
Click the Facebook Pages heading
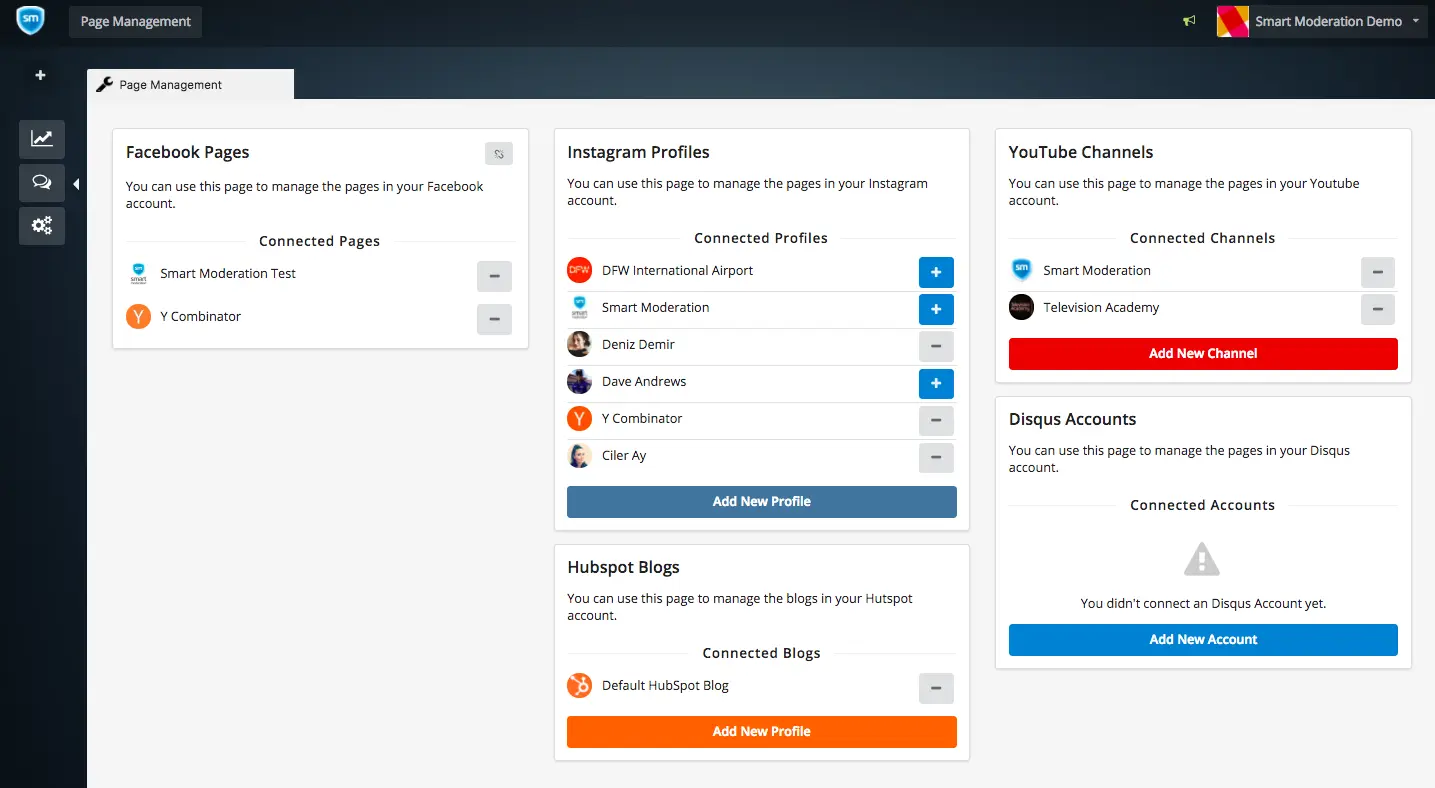coord(188,152)
